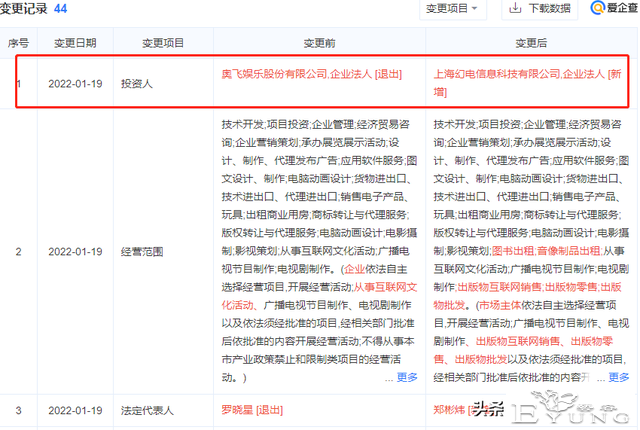This screenshot has width=640, height=430.
Task: Expand 更多 in the 变更前 business scope cell
Action: point(407,377)
